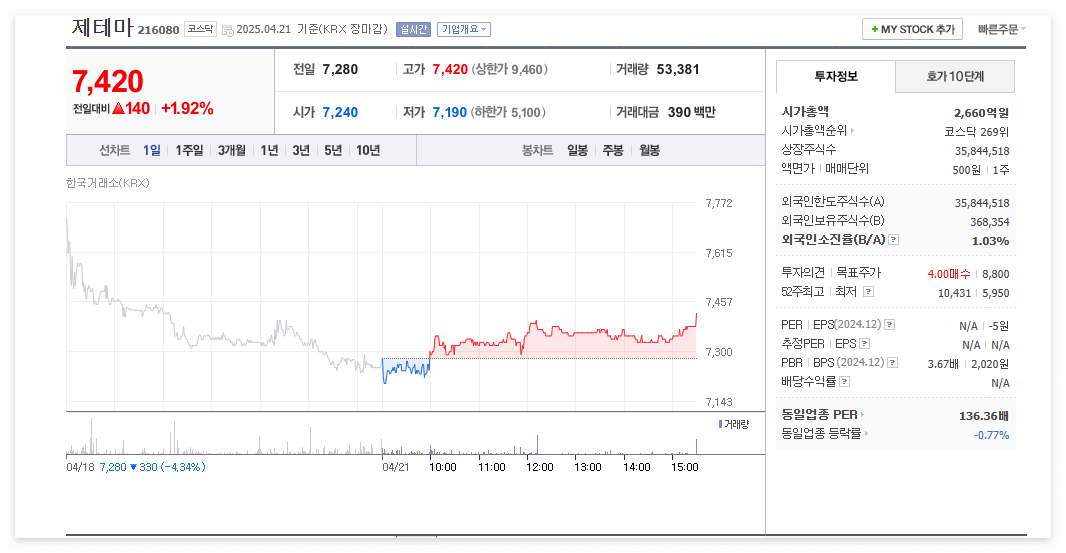Click the 136.36배 sector PER value

click(x=984, y=416)
